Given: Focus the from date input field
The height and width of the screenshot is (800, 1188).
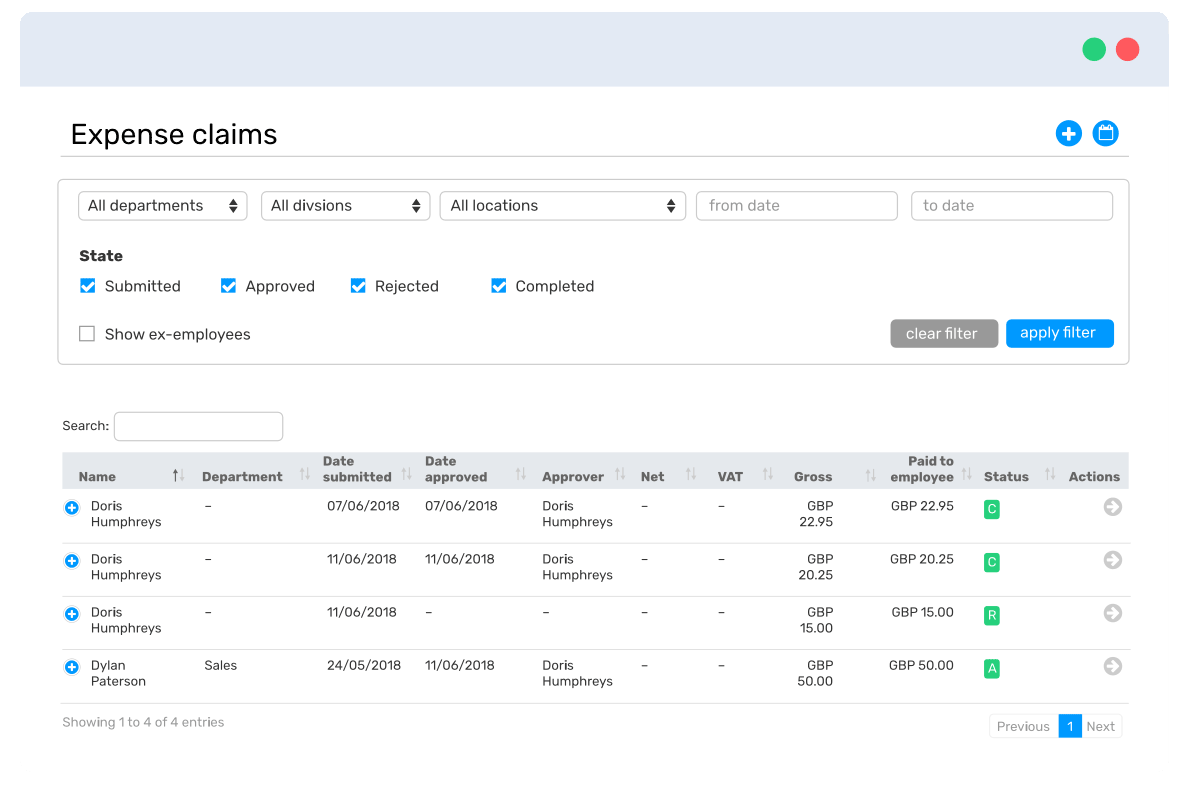Looking at the screenshot, I should pyautogui.click(x=796, y=206).
